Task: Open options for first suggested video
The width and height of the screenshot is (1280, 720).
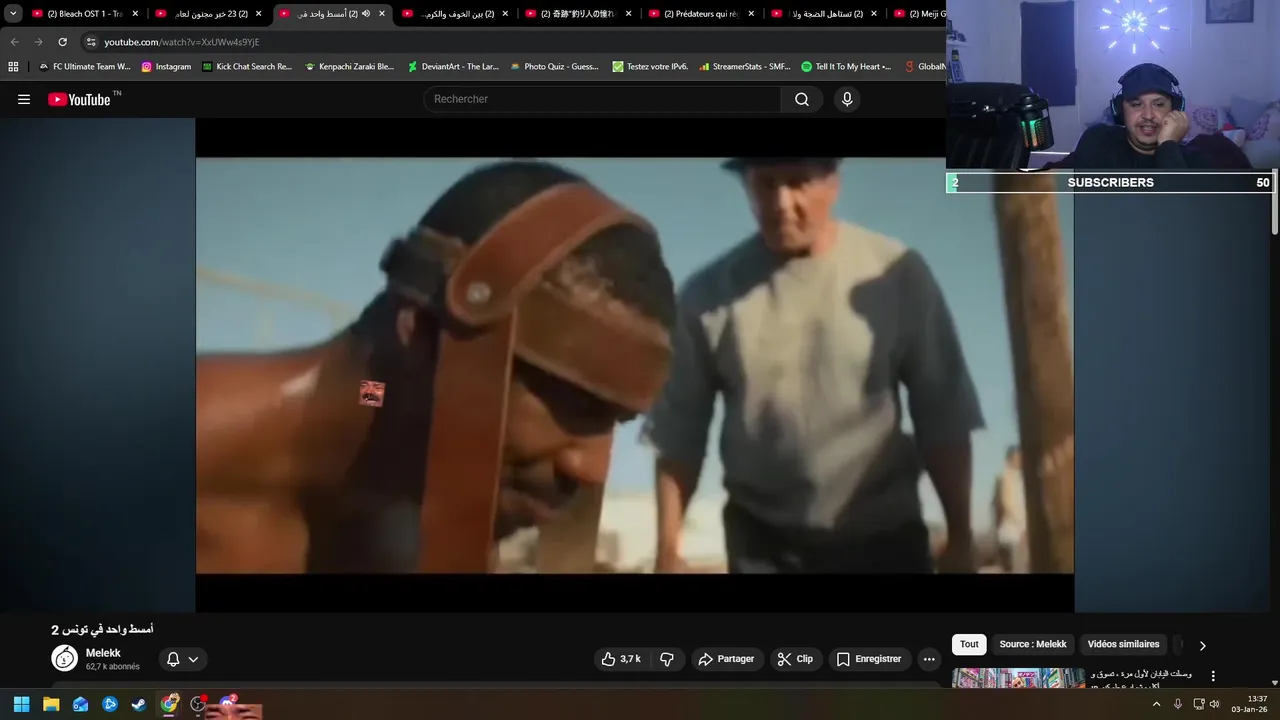Action: [1213, 677]
